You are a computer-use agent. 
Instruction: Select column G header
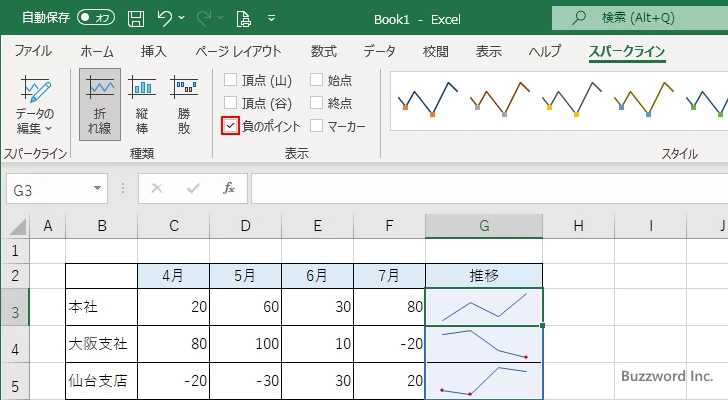[484, 226]
